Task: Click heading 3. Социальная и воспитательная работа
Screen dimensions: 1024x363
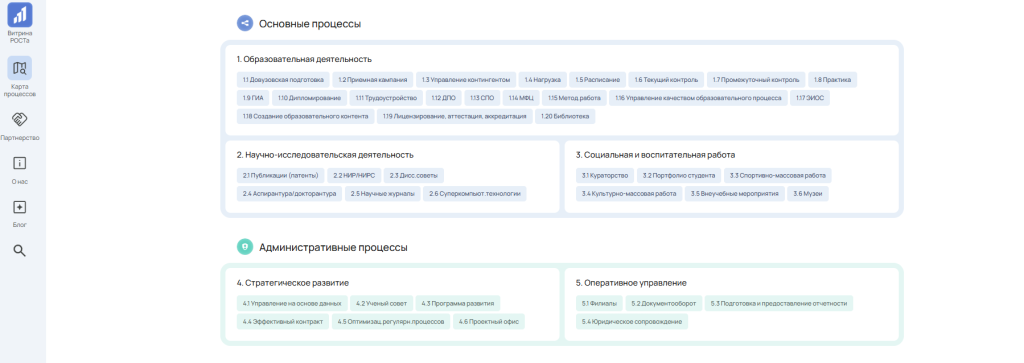Action: point(656,155)
